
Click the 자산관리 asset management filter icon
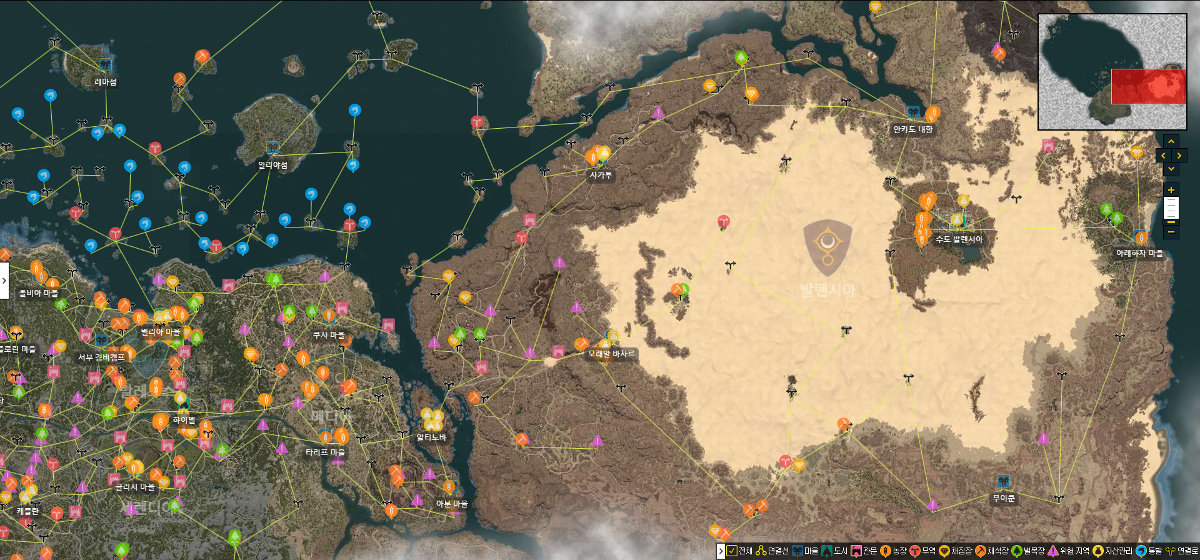(1096, 551)
